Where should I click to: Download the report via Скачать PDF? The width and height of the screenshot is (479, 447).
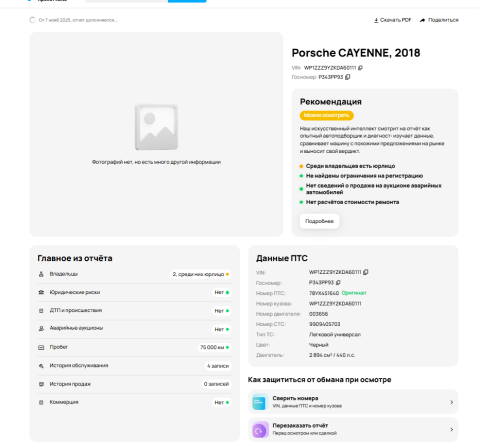392,20
